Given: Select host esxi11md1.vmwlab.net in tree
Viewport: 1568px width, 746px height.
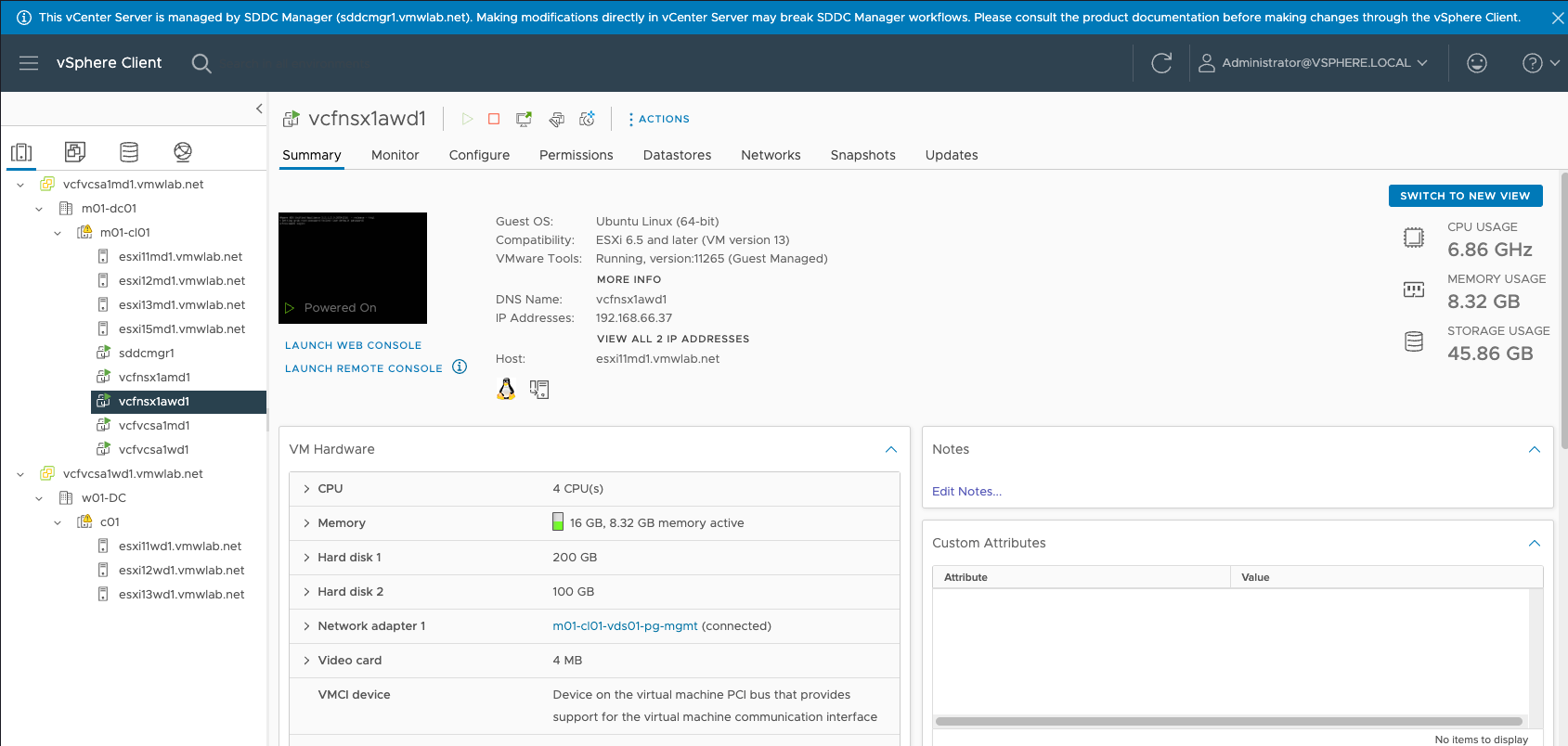Looking at the screenshot, I should (180, 257).
